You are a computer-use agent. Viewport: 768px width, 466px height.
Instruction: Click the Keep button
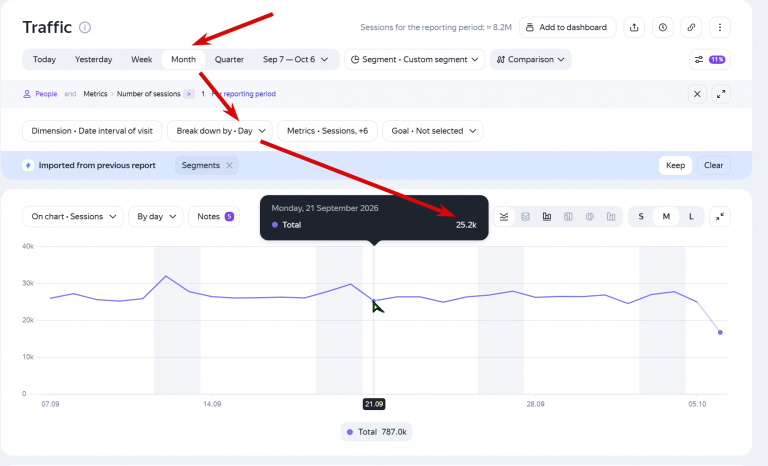click(x=675, y=166)
